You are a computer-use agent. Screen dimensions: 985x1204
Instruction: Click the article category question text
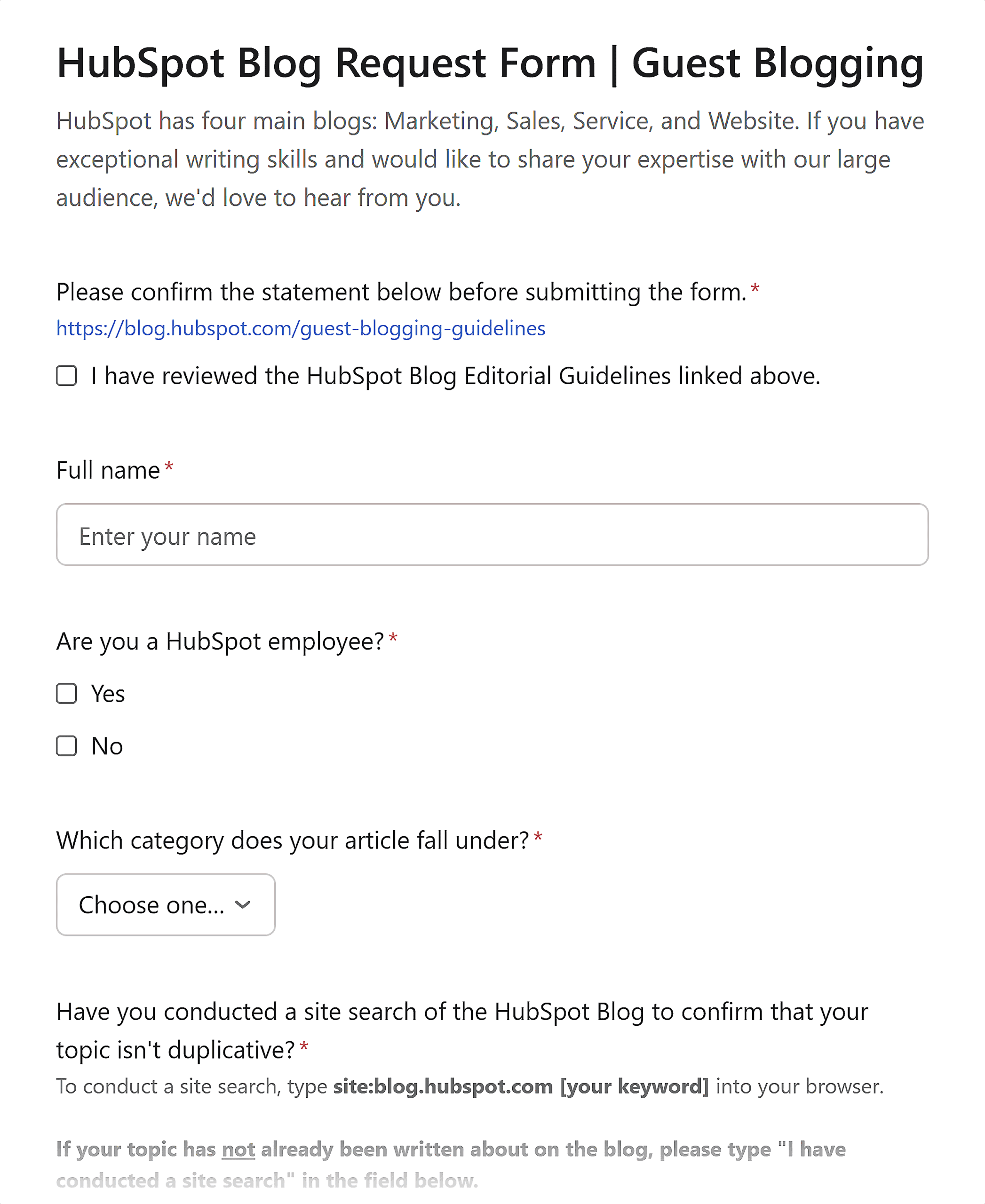point(294,841)
